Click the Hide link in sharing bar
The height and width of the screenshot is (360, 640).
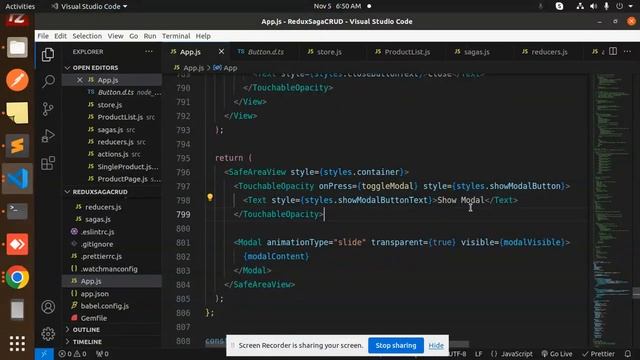click(436, 346)
